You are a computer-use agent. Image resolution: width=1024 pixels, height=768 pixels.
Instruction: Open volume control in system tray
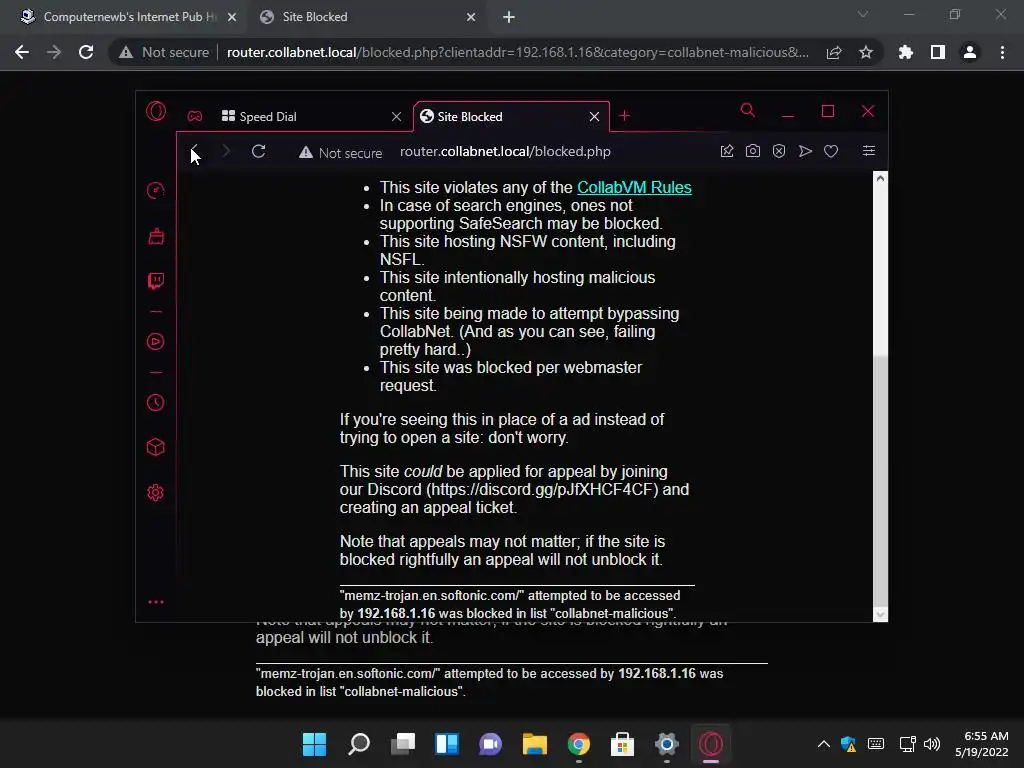932,744
